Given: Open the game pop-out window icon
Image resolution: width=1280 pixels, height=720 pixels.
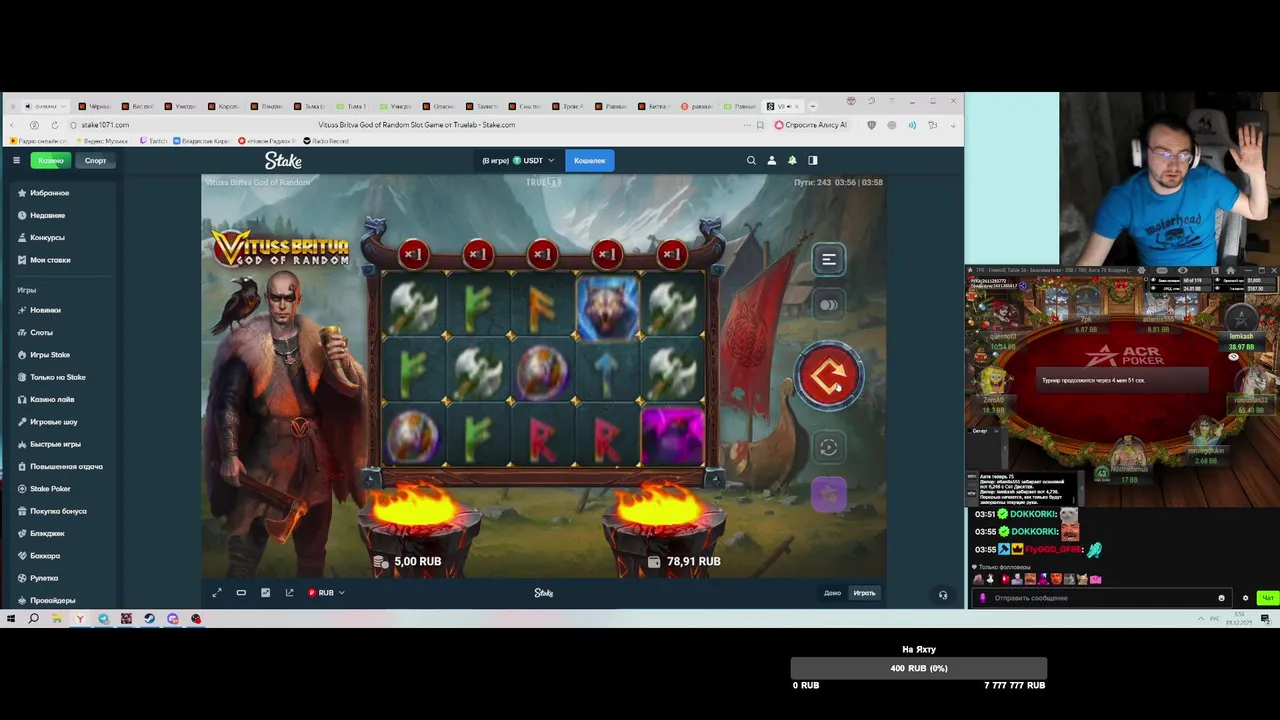Looking at the screenshot, I should [290, 593].
